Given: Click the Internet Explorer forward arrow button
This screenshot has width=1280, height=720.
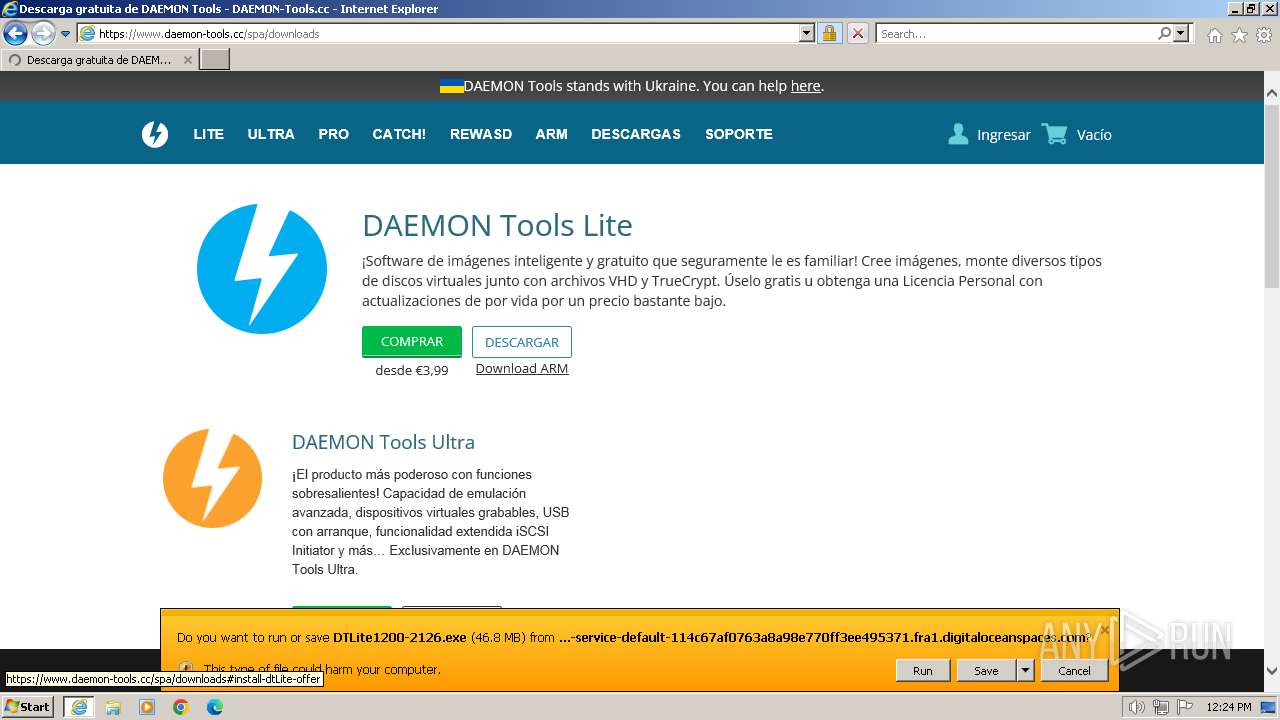Looking at the screenshot, I should pyautogui.click(x=43, y=33).
